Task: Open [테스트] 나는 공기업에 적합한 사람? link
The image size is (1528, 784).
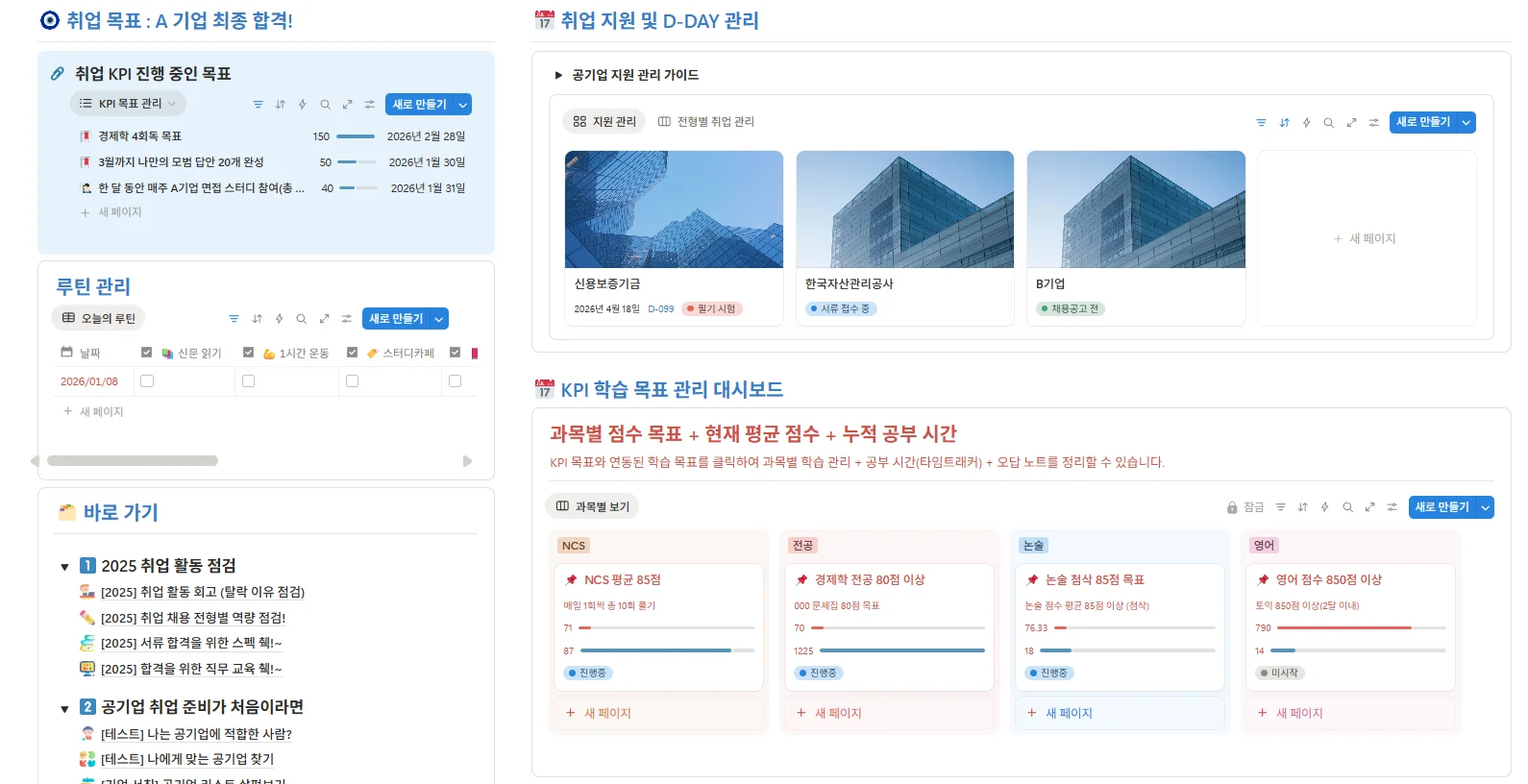Action: [x=196, y=734]
